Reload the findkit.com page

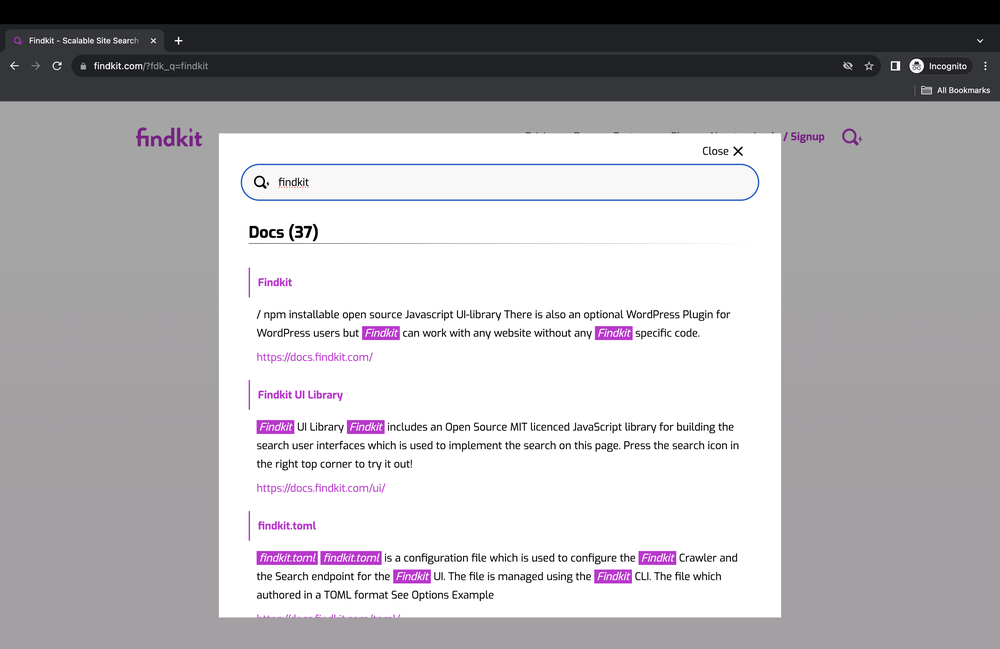pyautogui.click(x=57, y=66)
